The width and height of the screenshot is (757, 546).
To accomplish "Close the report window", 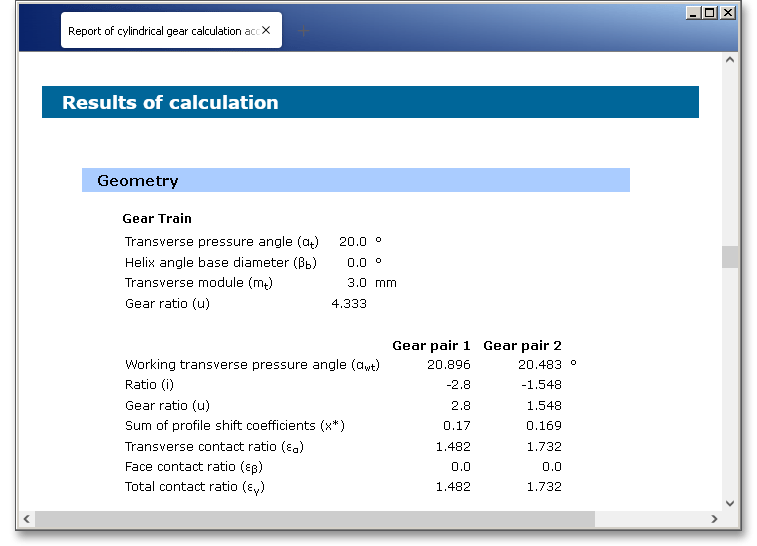I will coord(727,13).
